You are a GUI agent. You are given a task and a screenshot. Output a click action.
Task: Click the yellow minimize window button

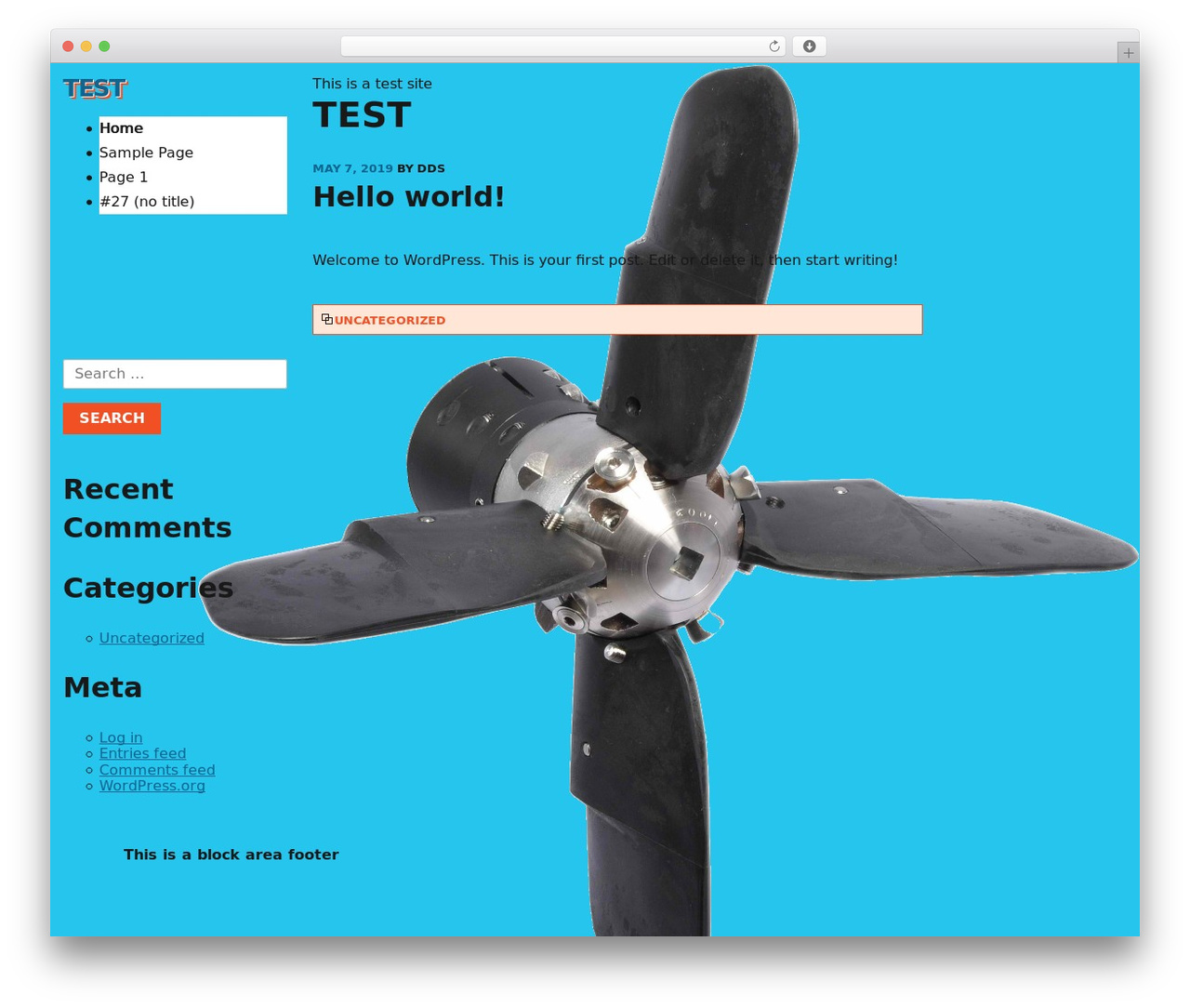click(86, 46)
